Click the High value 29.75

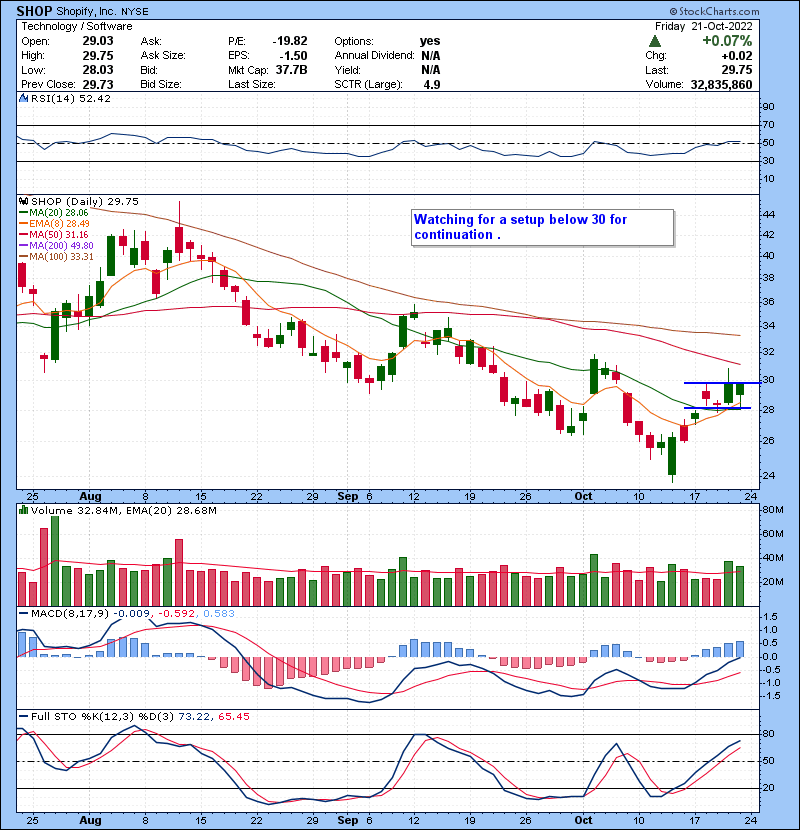click(x=98, y=55)
